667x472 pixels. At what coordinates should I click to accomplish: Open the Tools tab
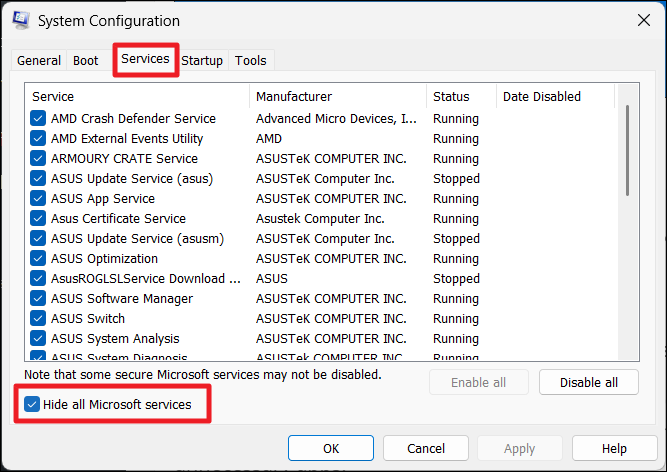(x=250, y=61)
